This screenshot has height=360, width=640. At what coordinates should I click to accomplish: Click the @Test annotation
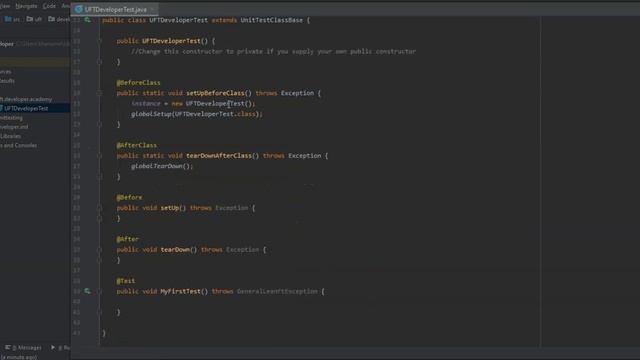[126, 281]
